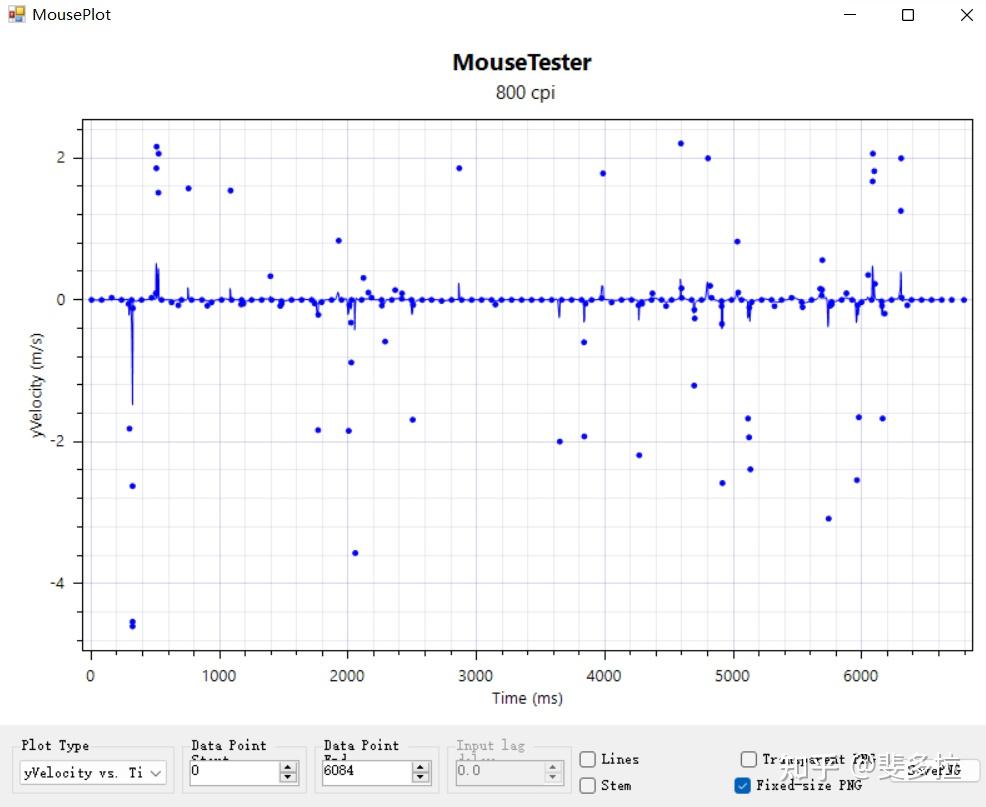
Task: Minimize the MousePlot window
Action: coord(850,14)
